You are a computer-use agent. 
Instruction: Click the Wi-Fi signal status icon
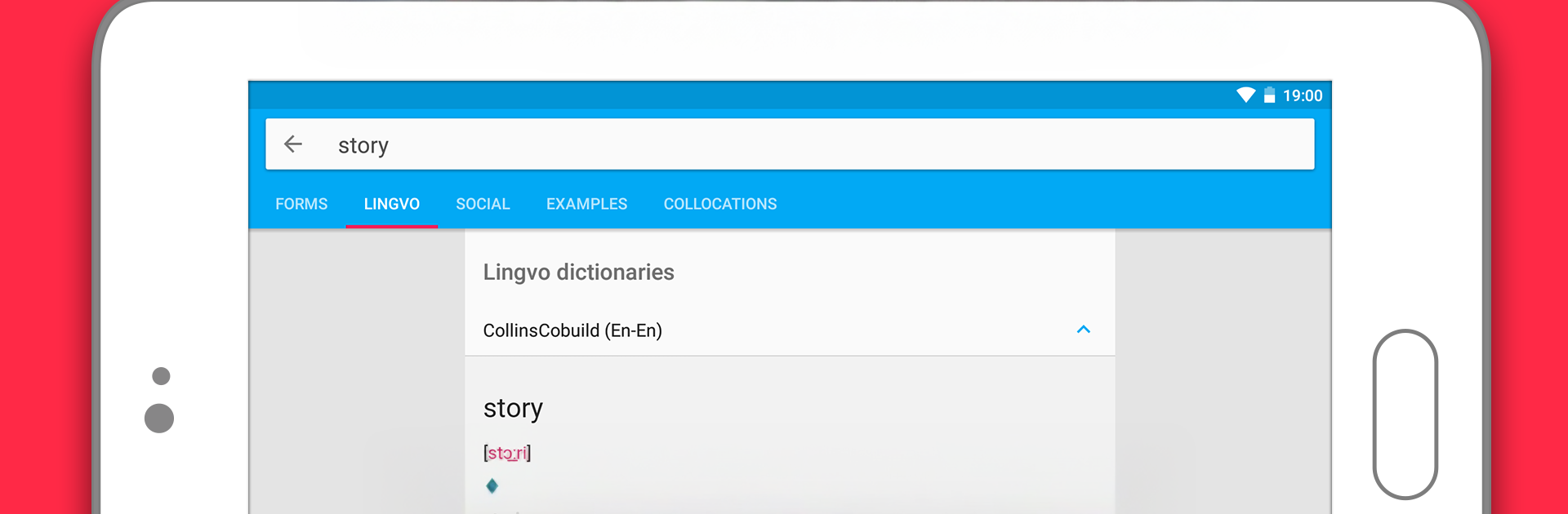click(x=1245, y=95)
